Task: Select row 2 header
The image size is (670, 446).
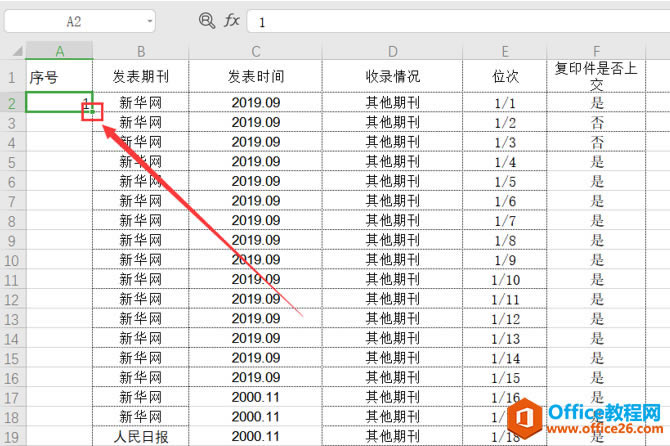Action: pyautogui.click(x=12, y=103)
